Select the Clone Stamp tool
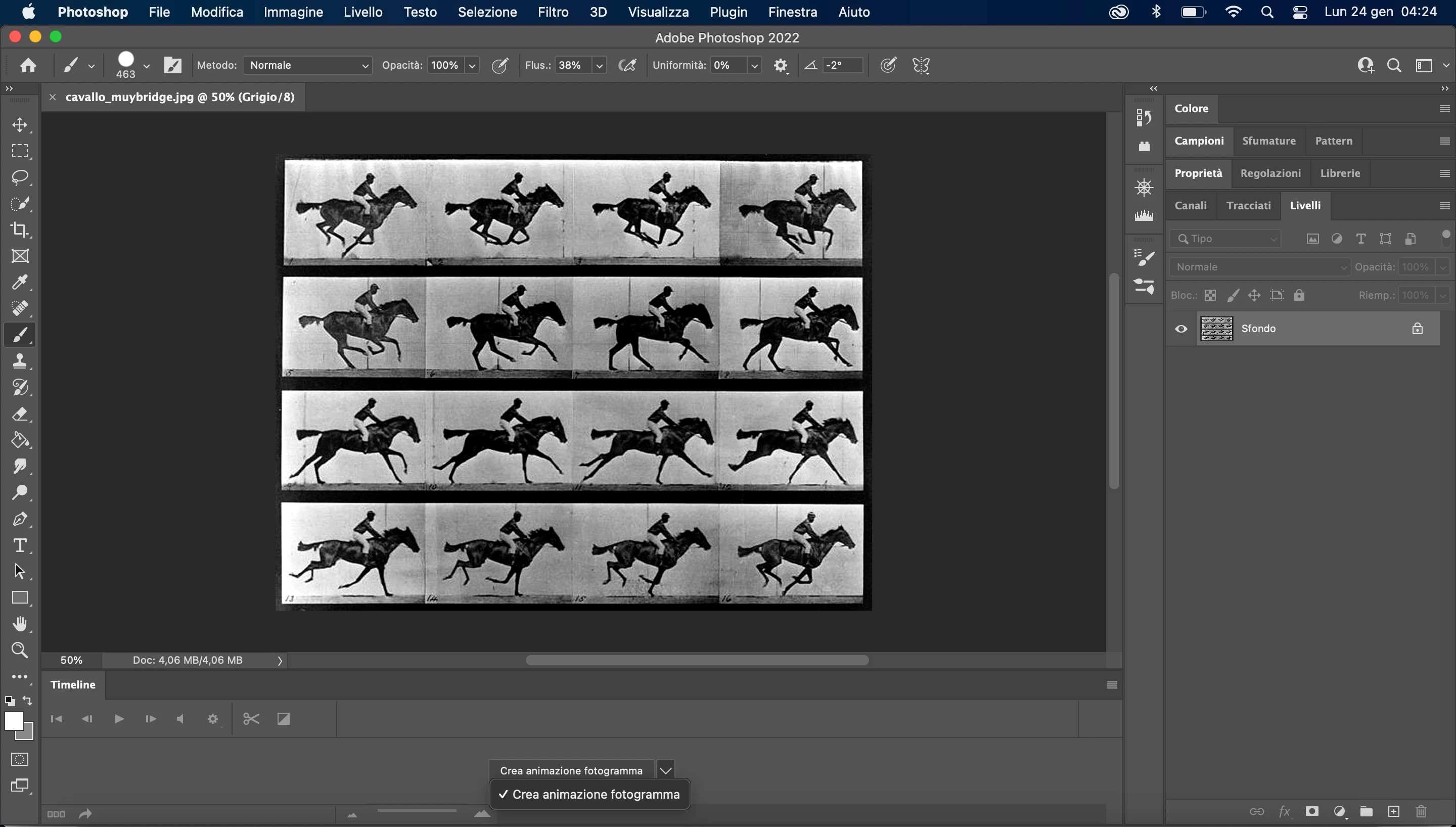The width and height of the screenshot is (1456, 827). tap(20, 361)
